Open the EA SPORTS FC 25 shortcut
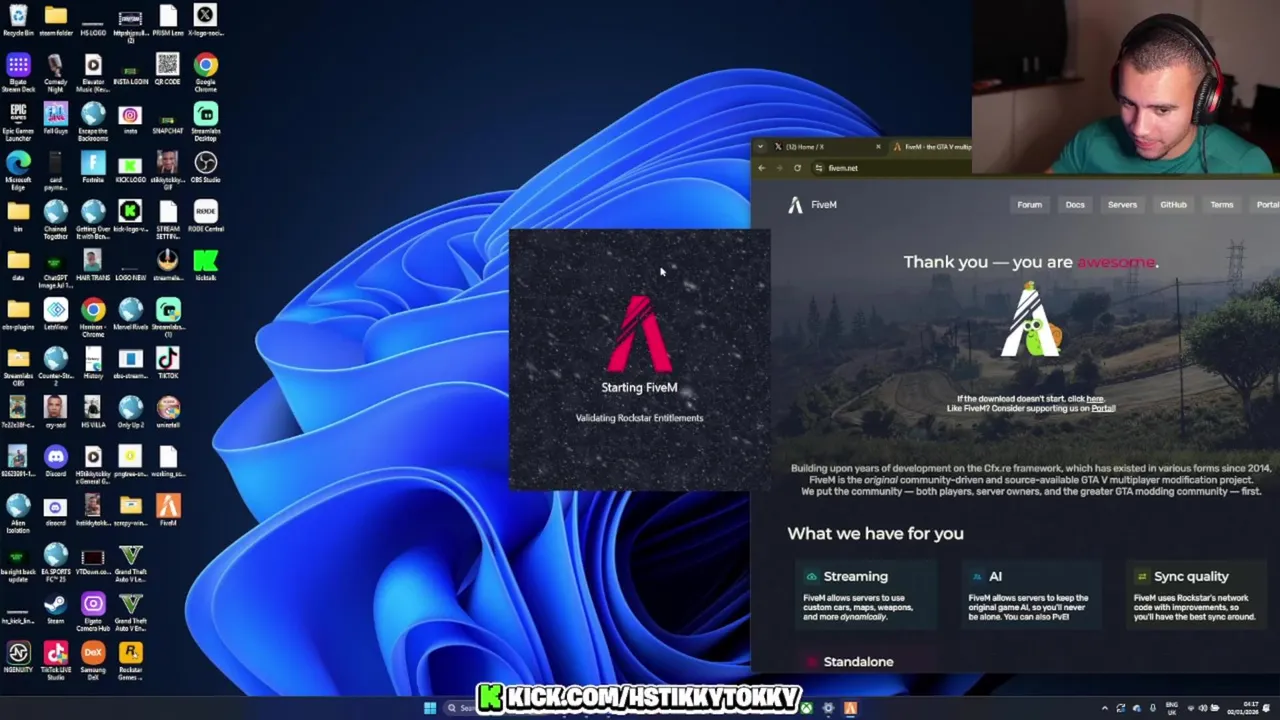Image resolution: width=1280 pixels, height=720 pixels. (x=55, y=563)
